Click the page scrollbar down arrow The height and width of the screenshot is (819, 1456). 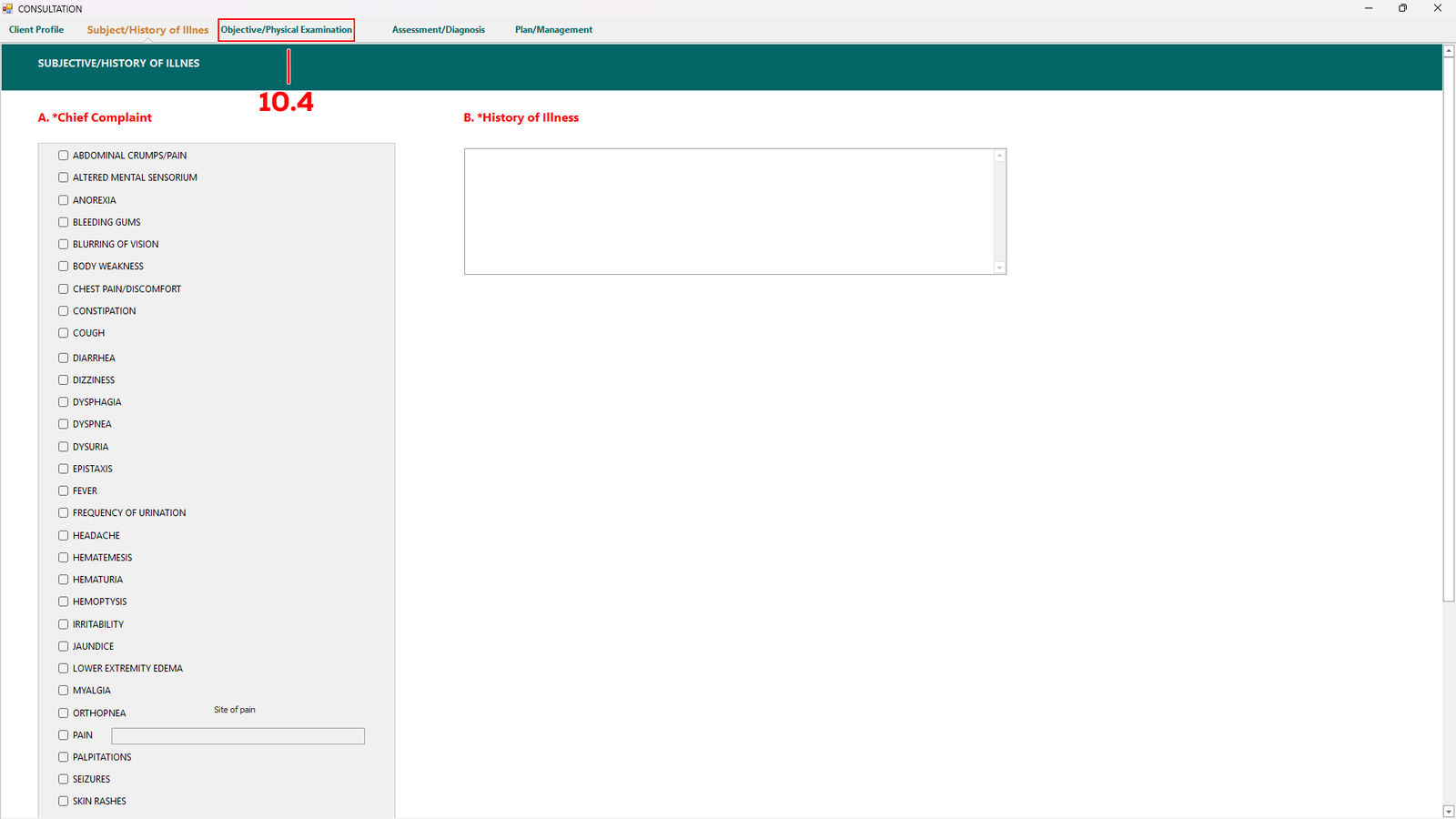click(1449, 812)
